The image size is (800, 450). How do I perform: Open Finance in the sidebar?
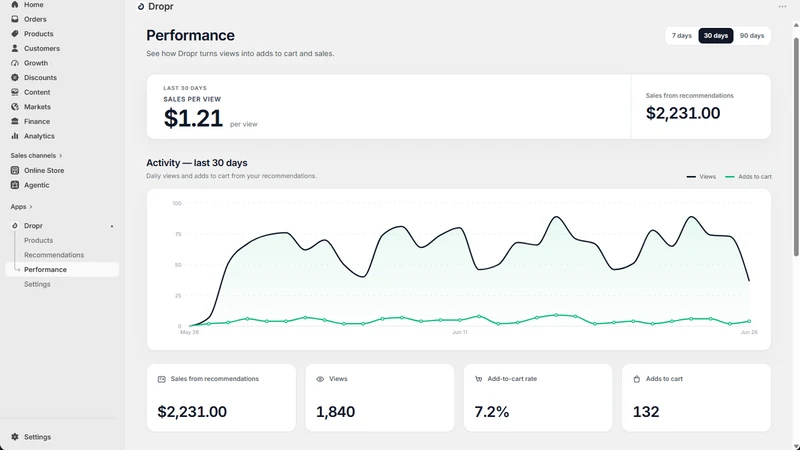[x=37, y=121]
